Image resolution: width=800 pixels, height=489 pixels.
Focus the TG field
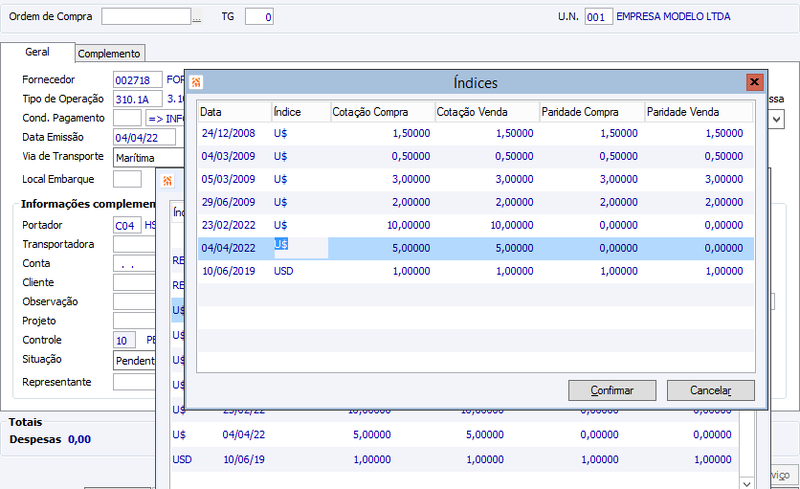point(259,17)
